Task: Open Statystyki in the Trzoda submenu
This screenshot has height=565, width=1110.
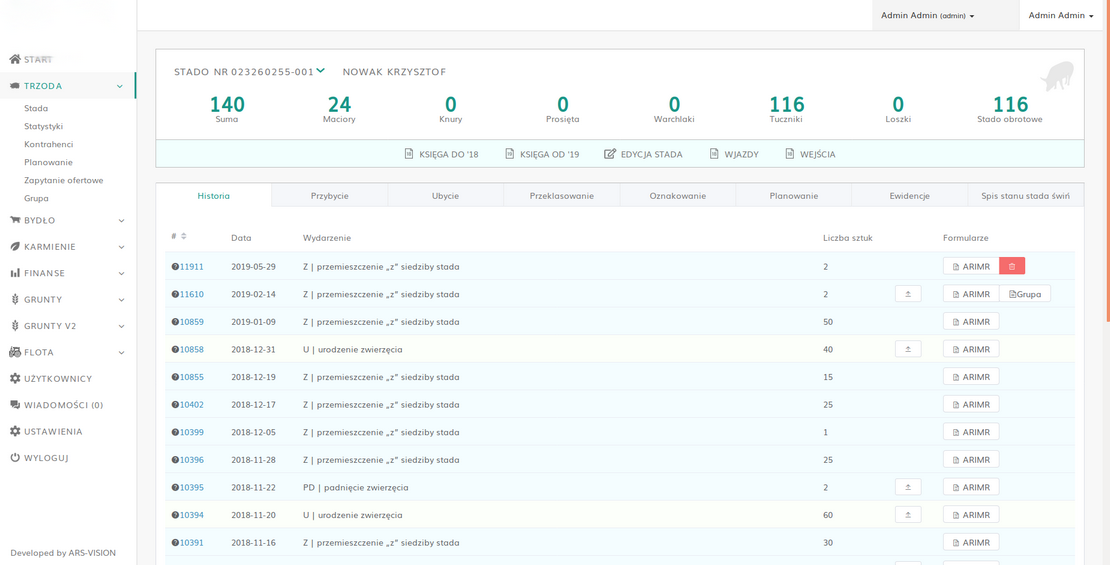Action: point(44,126)
